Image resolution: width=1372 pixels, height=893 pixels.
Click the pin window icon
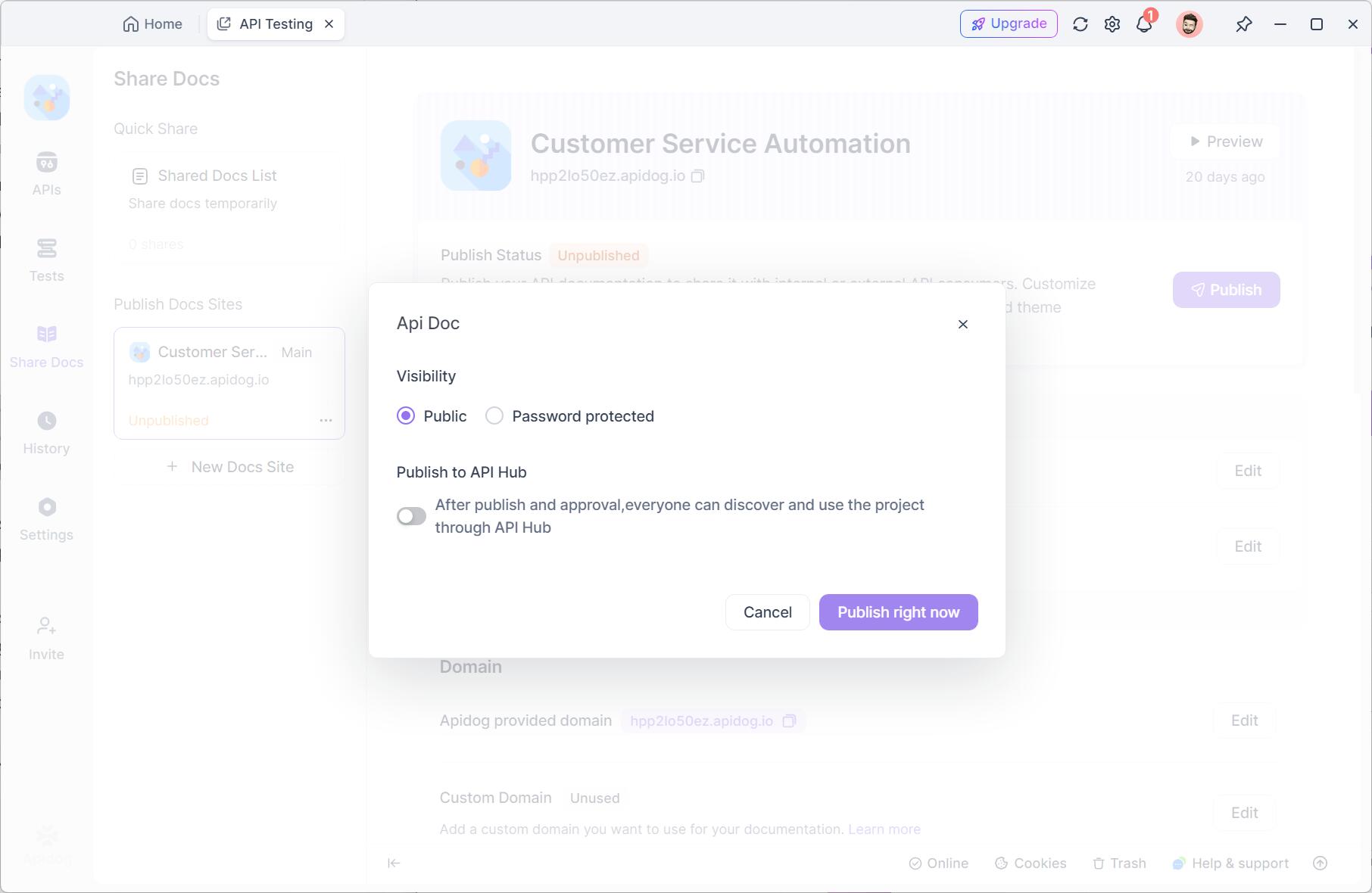(1243, 24)
